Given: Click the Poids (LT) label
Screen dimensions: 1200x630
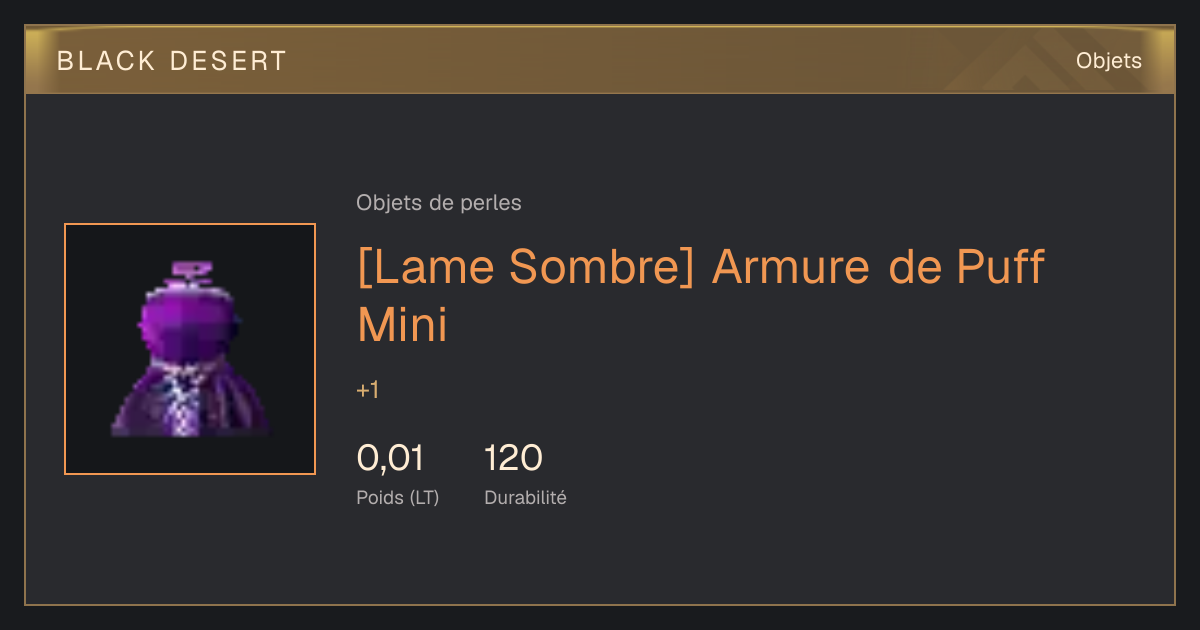Looking at the screenshot, I should [x=398, y=497].
